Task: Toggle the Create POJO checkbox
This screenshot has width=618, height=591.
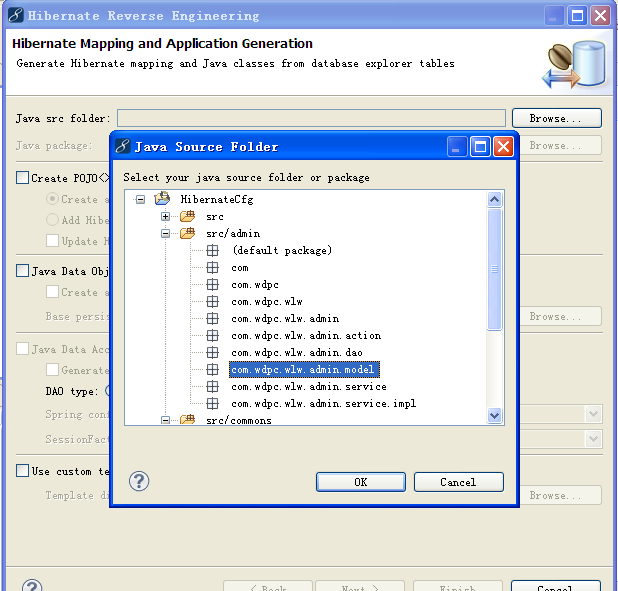Action: coord(22,177)
